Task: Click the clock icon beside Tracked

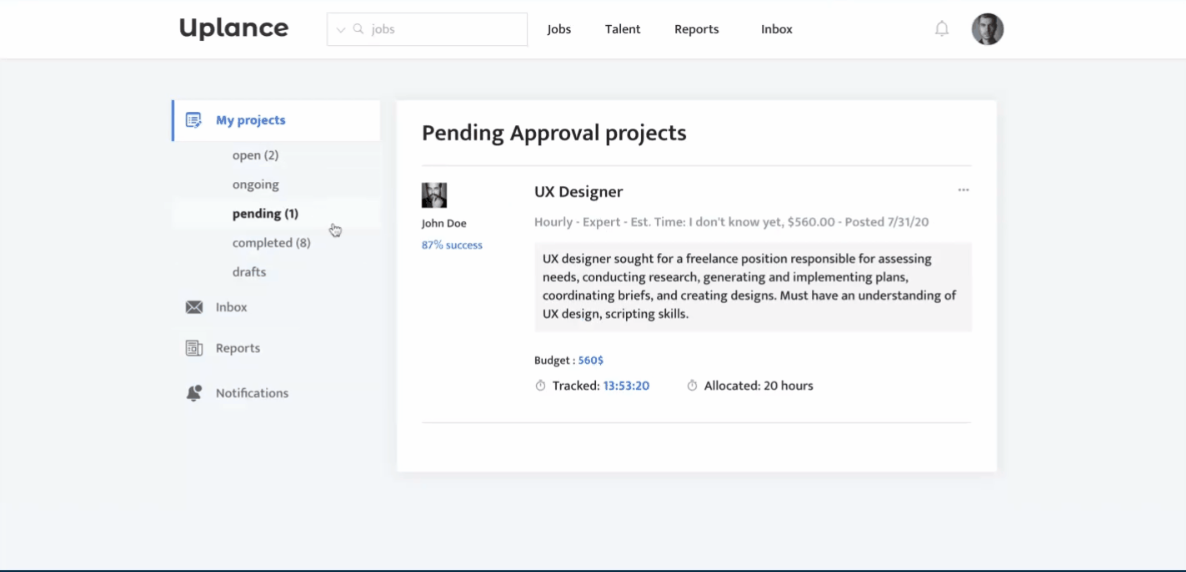Action: (x=541, y=386)
